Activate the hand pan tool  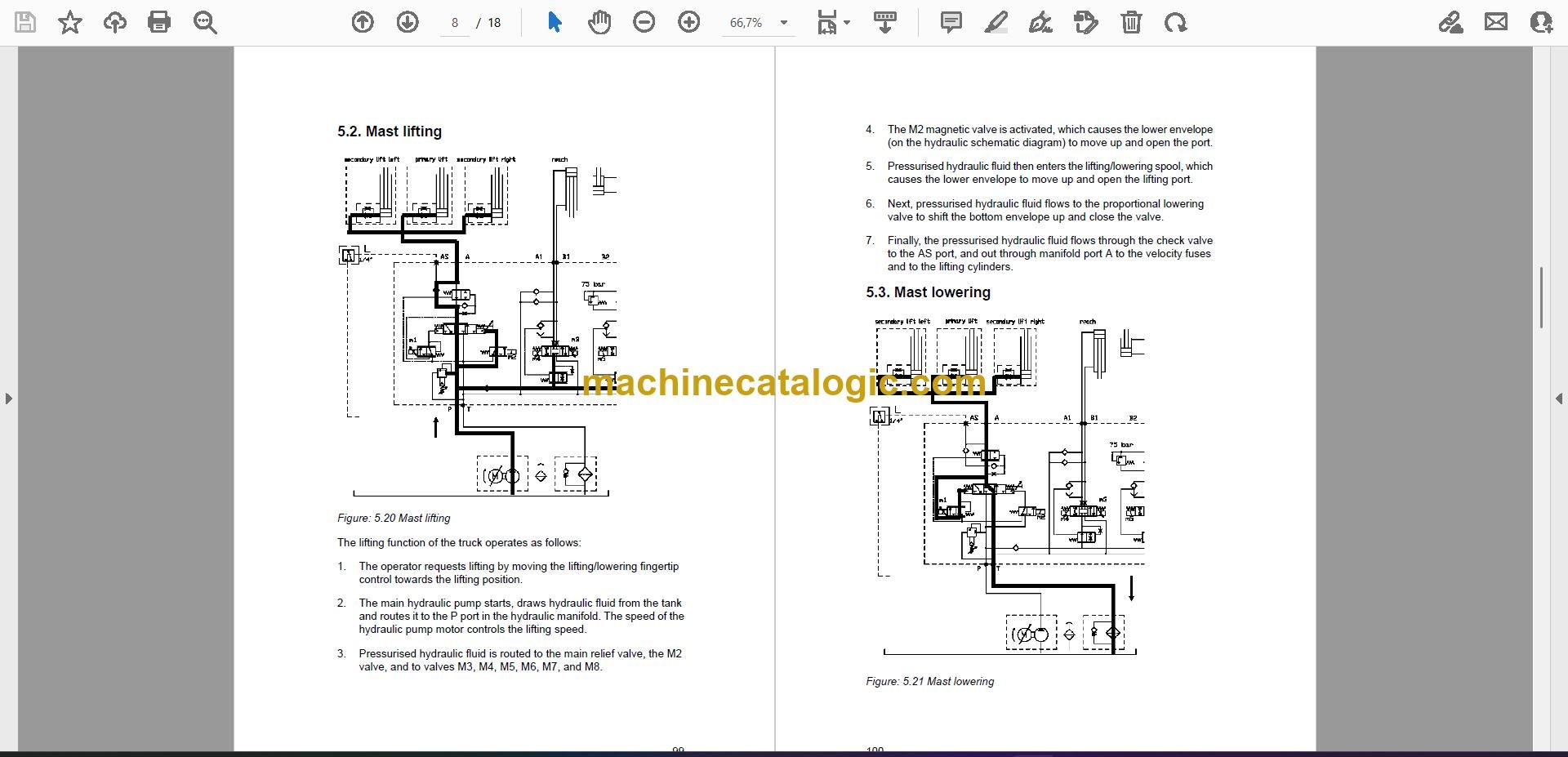click(x=599, y=22)
